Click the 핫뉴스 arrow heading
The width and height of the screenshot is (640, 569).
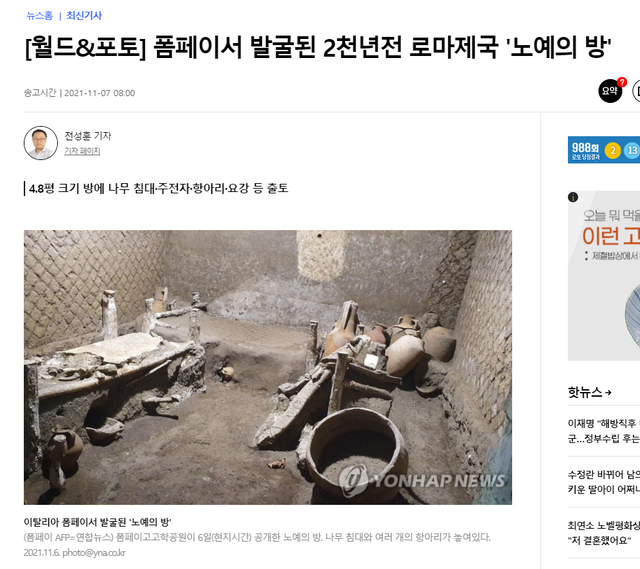[589, 392]
